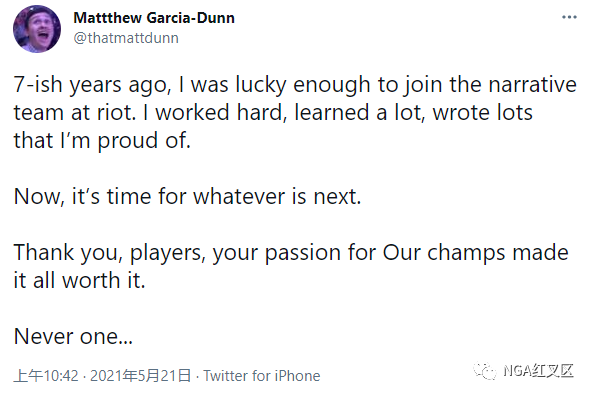Click the 'Never one...' closing line

(73, 336)
